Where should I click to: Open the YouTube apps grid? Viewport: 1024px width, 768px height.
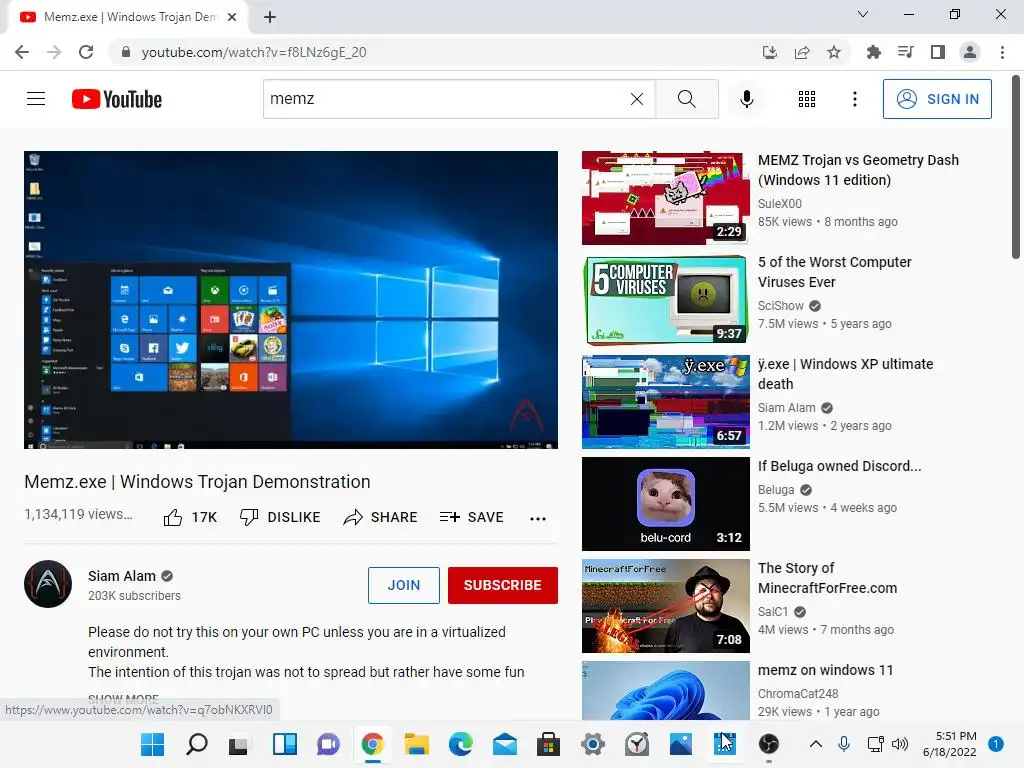point(807,99)
